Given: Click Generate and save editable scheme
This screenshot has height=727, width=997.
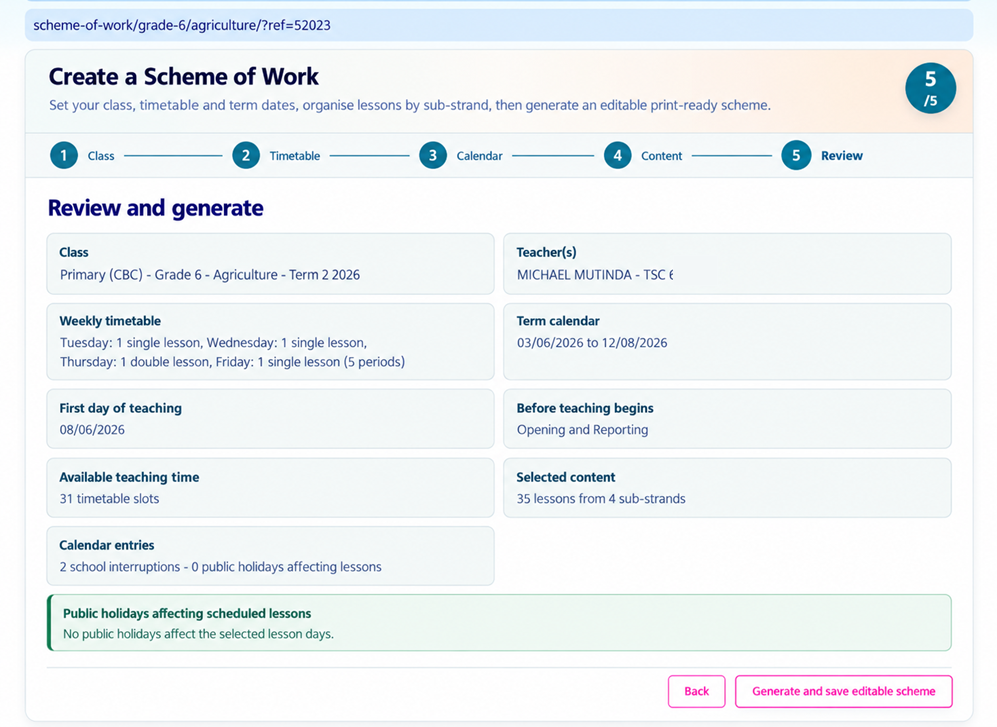Looking at the screenshot, I should (843, 691).
